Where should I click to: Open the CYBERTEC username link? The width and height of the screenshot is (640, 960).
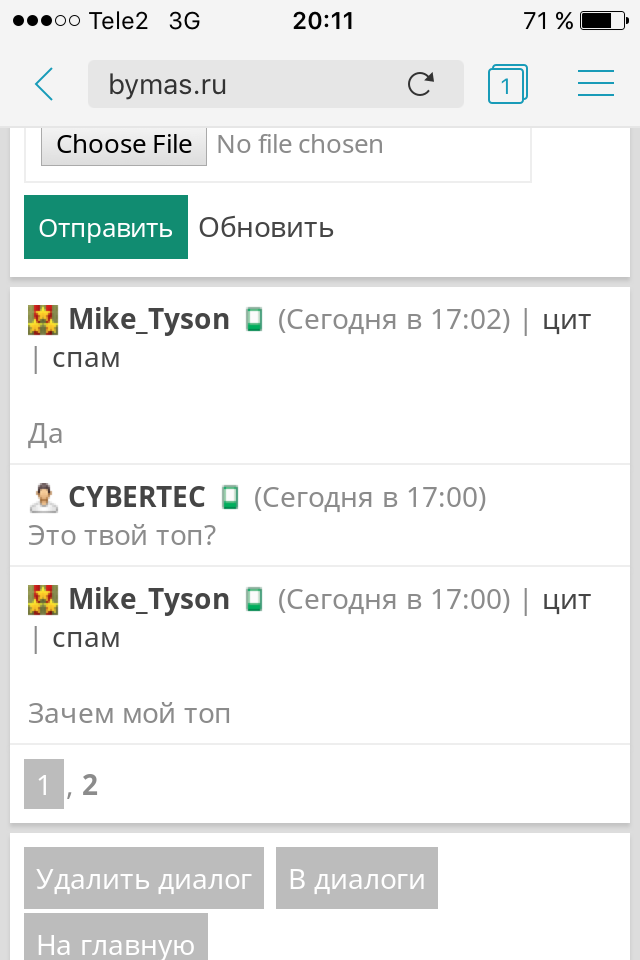point(137,497)
